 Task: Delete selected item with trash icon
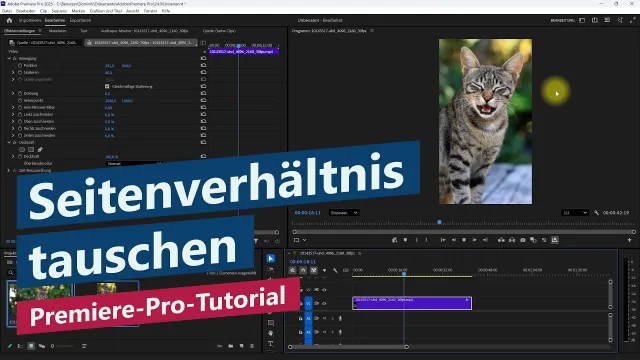coord(252,346)
